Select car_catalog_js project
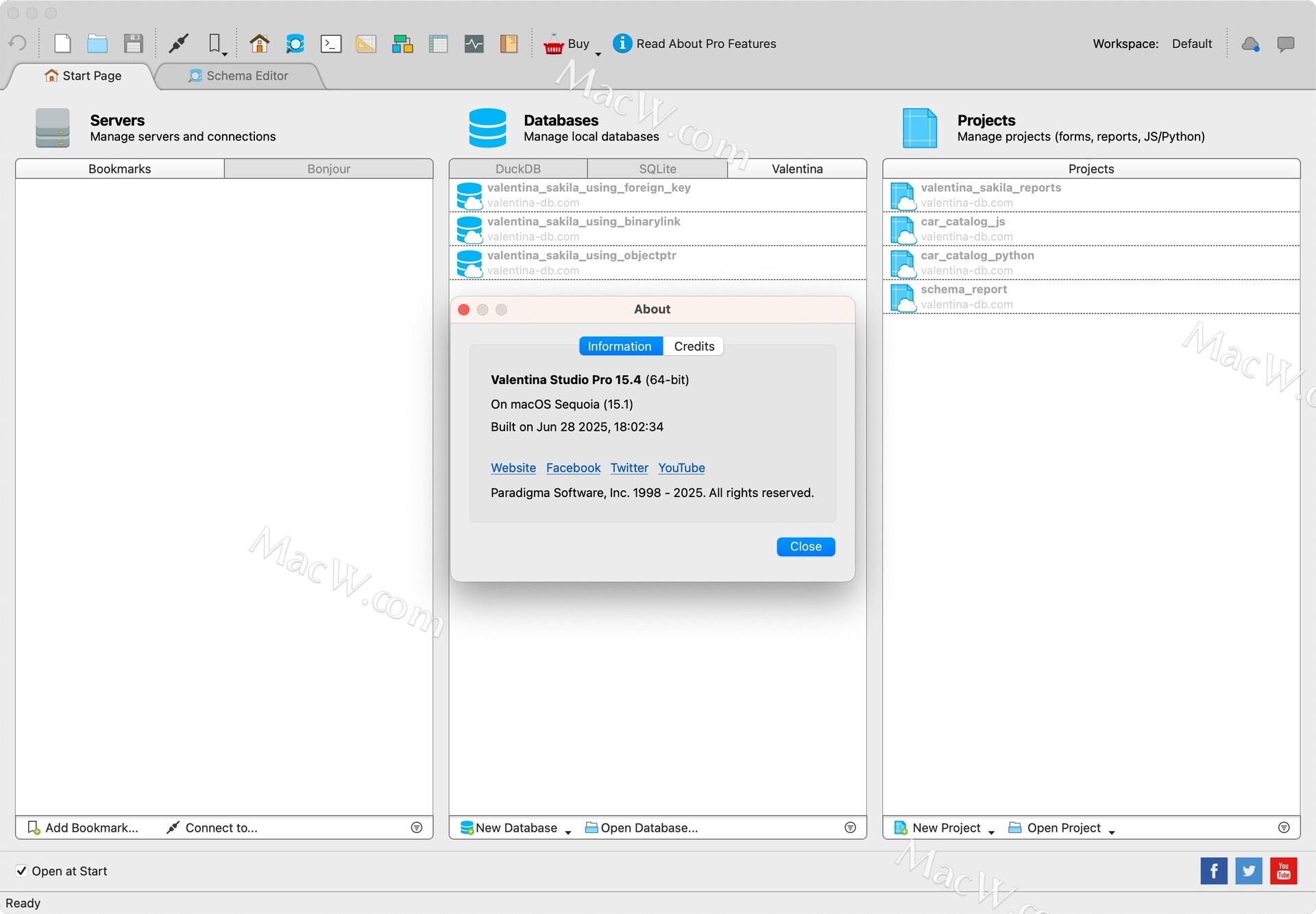1316x914 pixels. [1091, 229]
